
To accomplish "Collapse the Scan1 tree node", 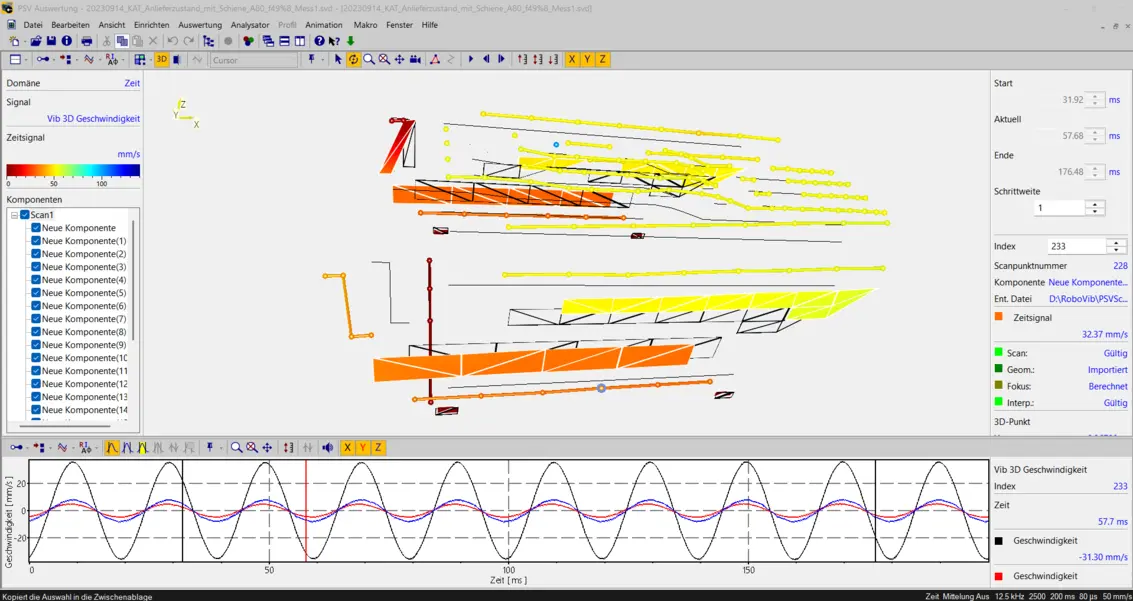I will [x=14, y=215].
